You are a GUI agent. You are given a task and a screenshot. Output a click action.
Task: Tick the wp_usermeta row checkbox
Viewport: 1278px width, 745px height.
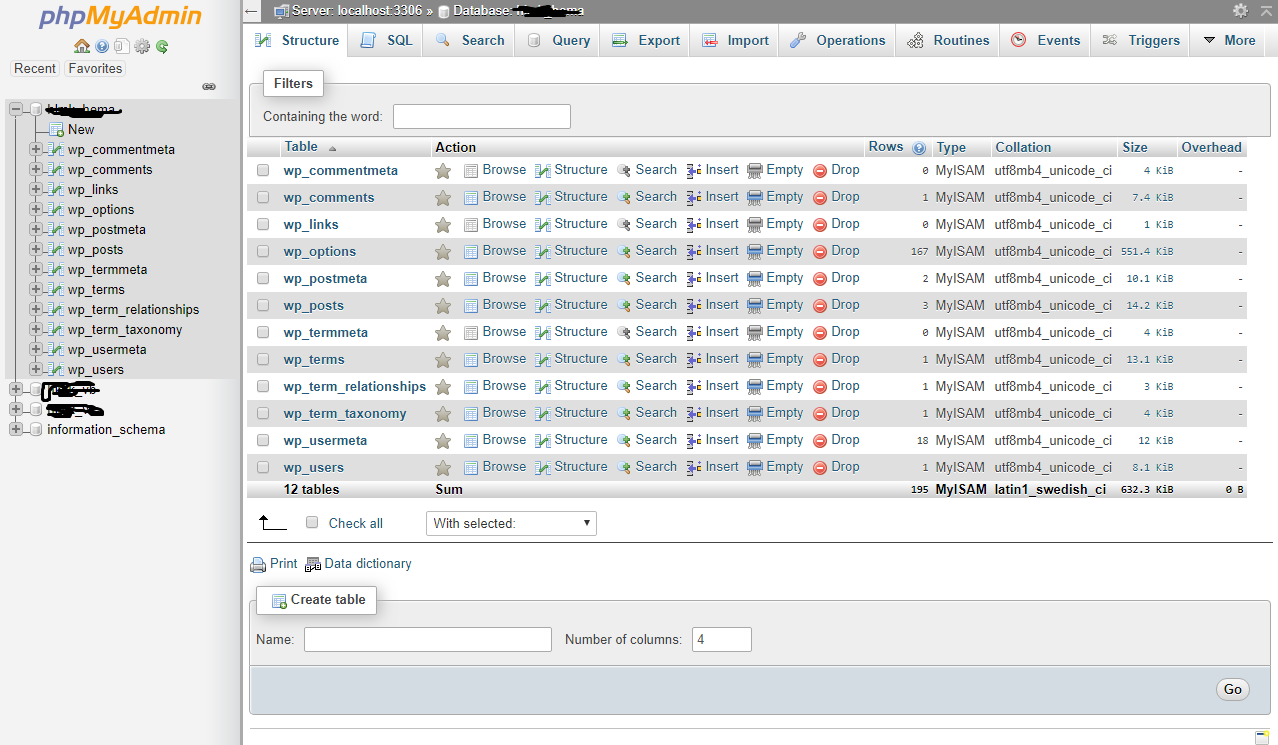(x=263, y=441)
